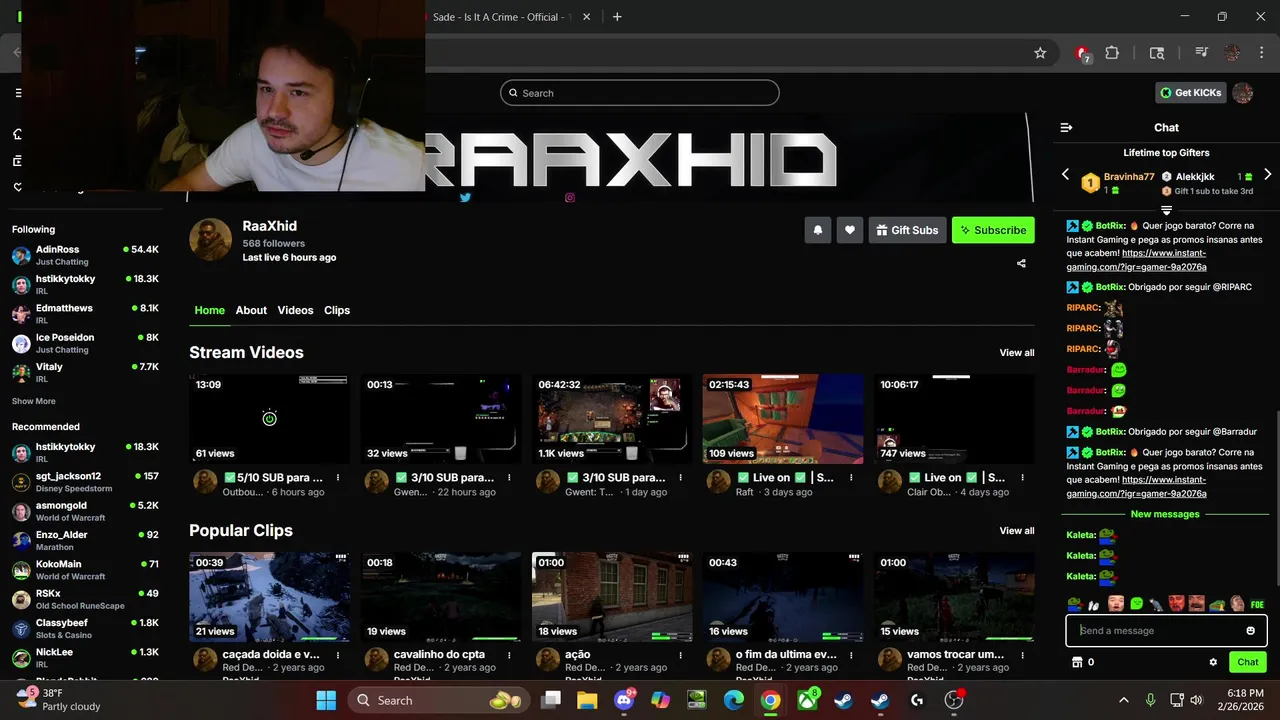Send message with green Chat button

pyautogui.click(x=1248, y=662)
